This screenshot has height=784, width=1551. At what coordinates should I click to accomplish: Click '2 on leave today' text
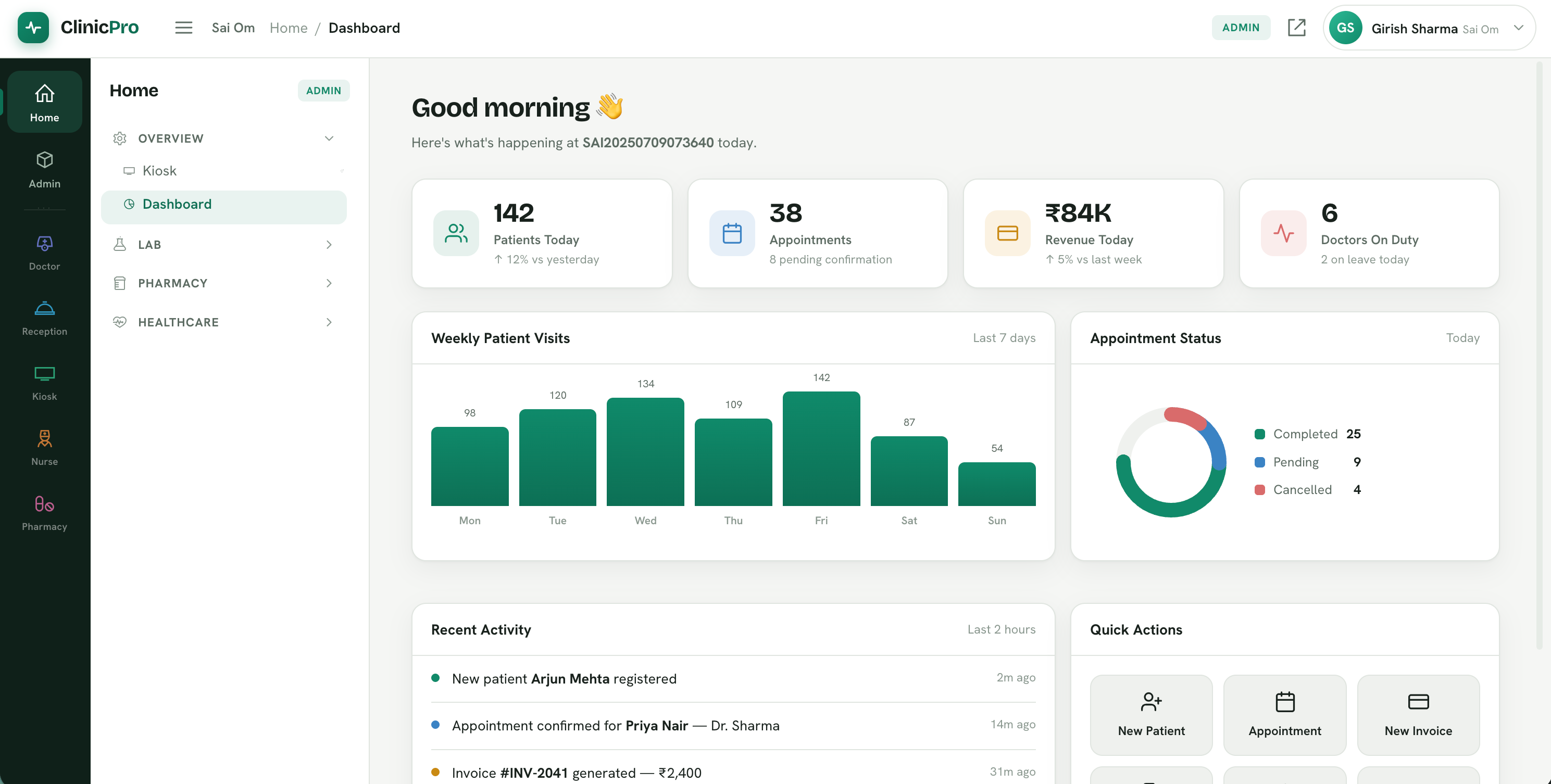pyautogui.click(x=1365, y=259)
